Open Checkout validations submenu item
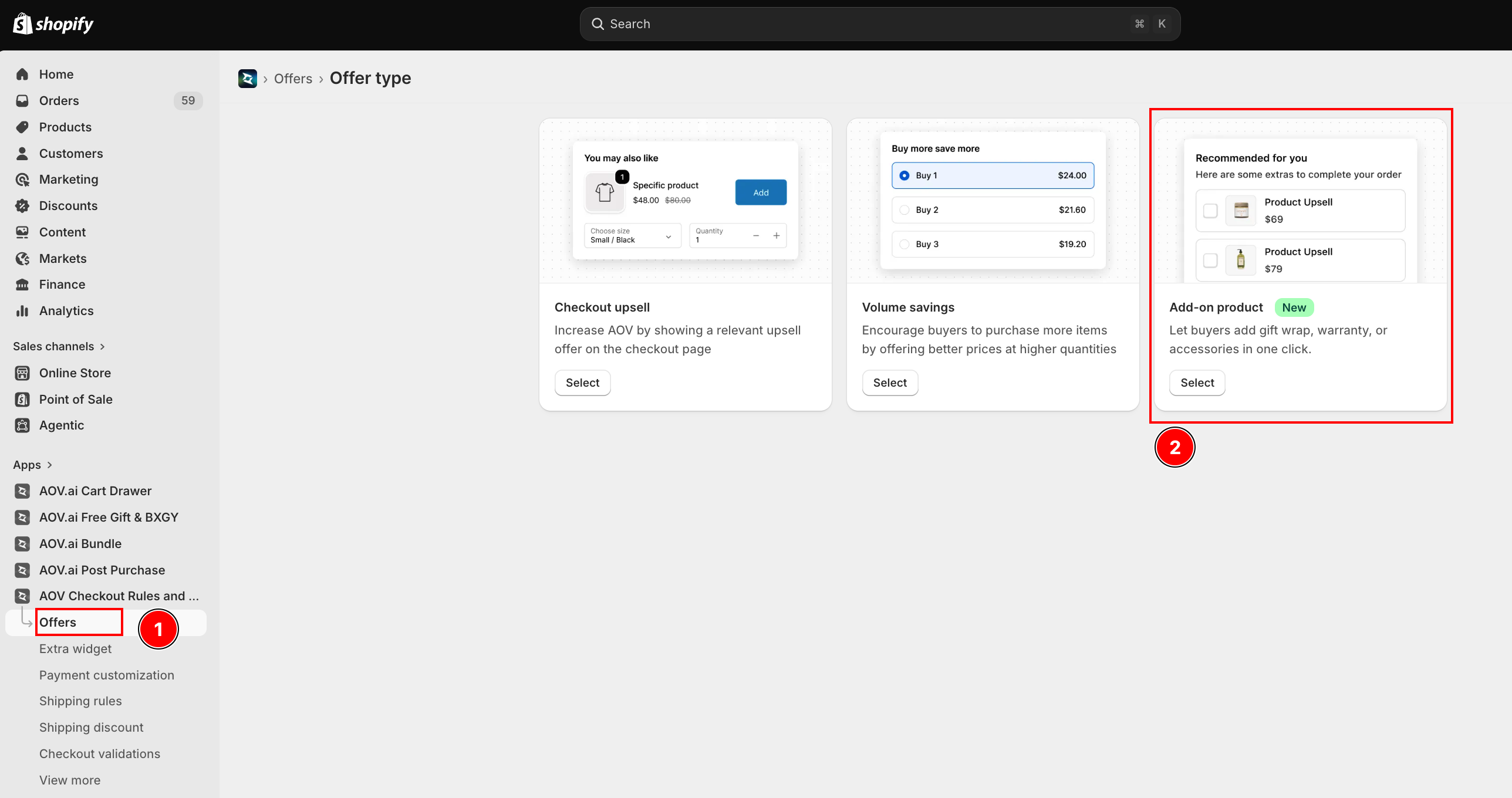Image resolution: width=1512 pixels, height=798 pixels. tap(100, 753)
